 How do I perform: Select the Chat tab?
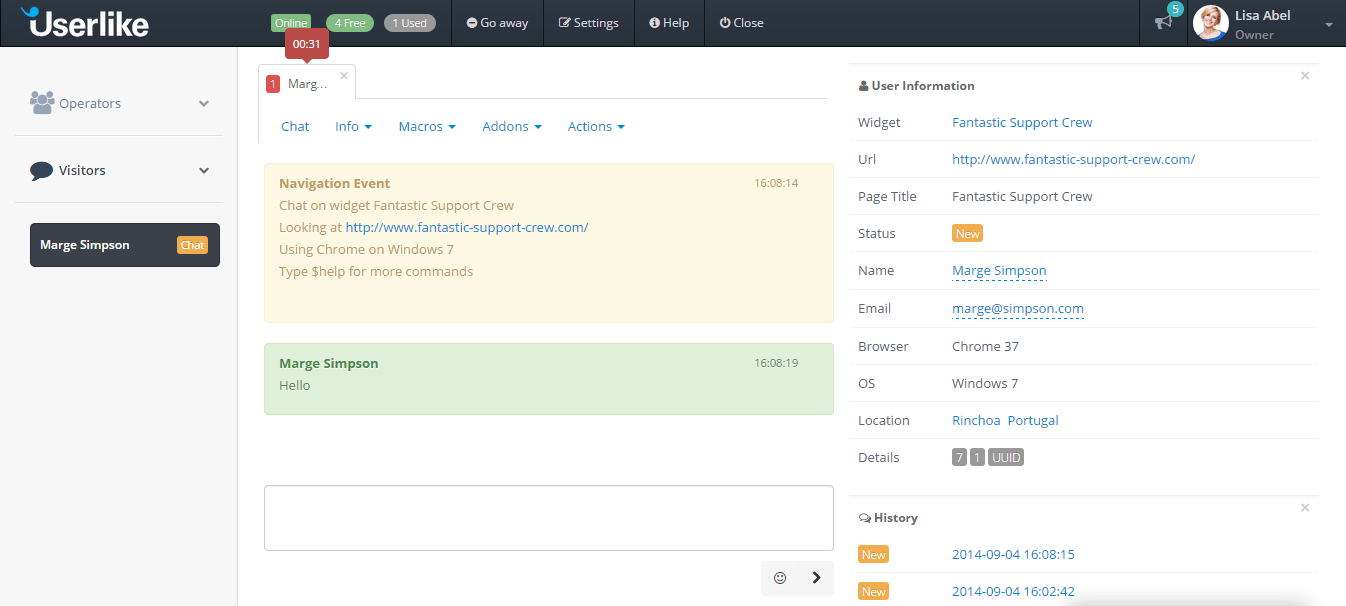(x=295, y=126)
